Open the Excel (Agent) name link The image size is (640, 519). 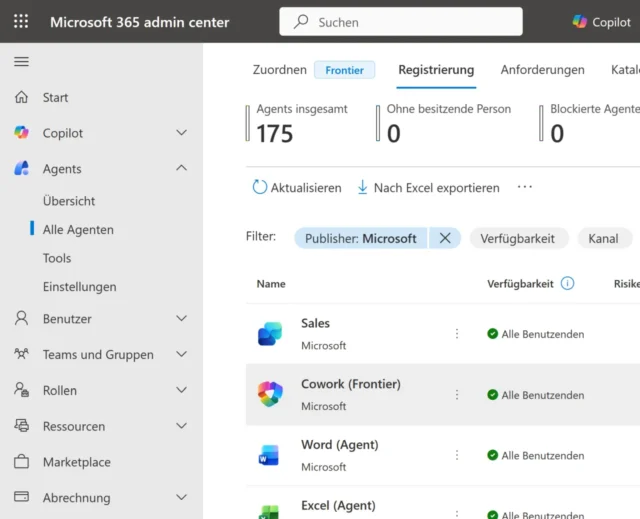(338, 506)
